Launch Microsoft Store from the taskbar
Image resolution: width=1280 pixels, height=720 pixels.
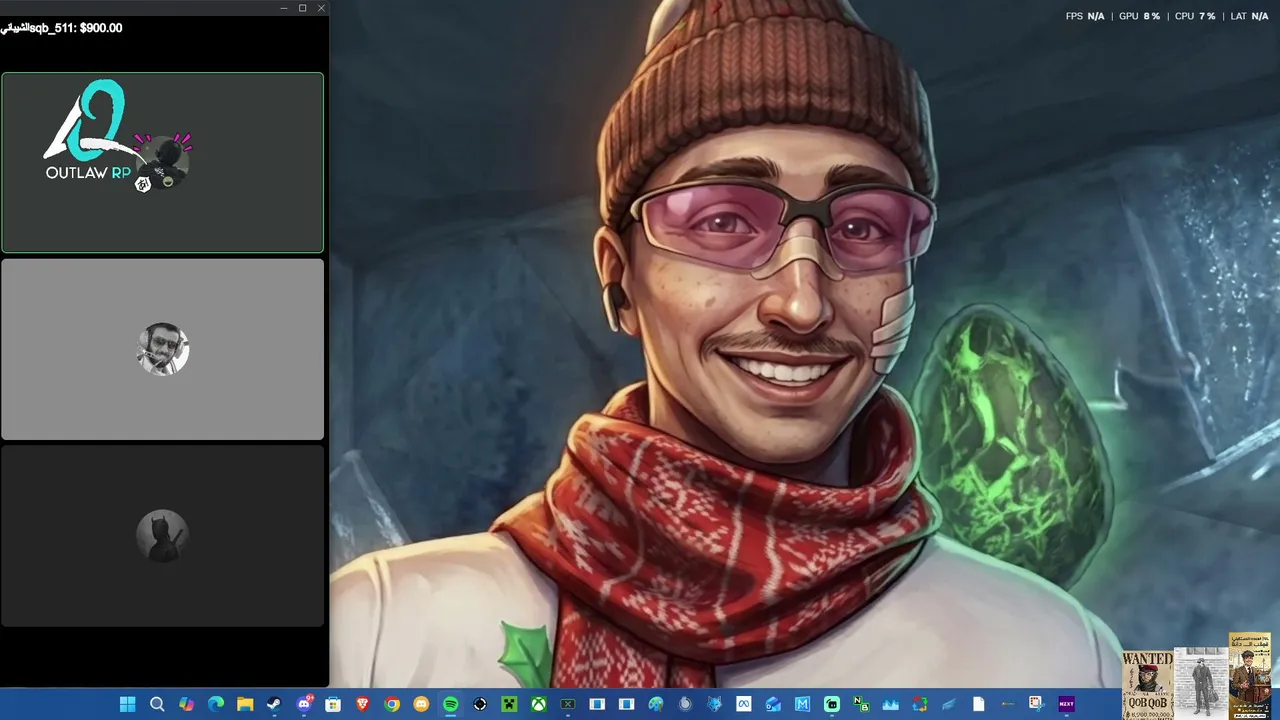[x=333, y=704]
